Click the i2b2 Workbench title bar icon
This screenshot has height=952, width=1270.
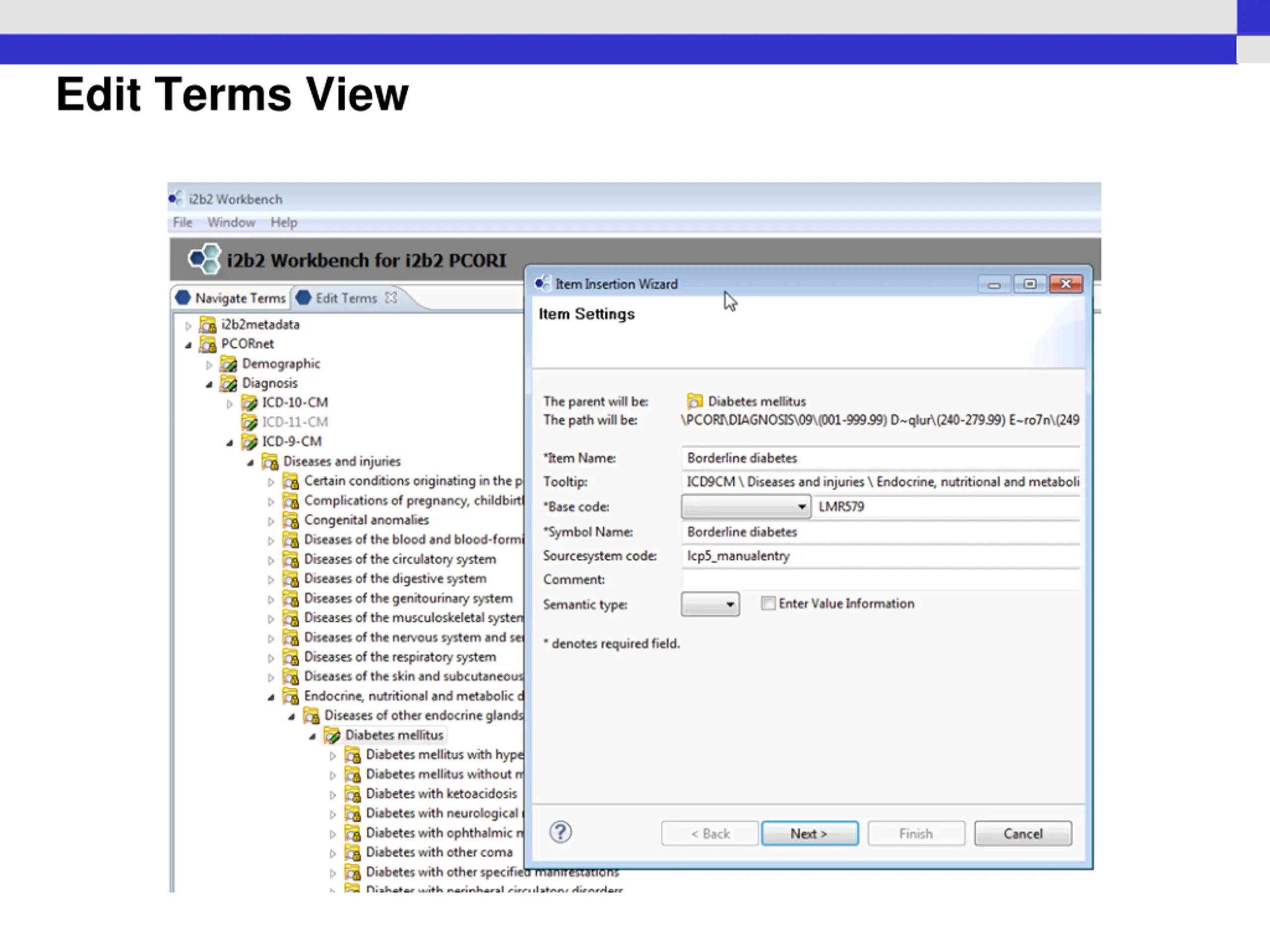coord(176,198)
